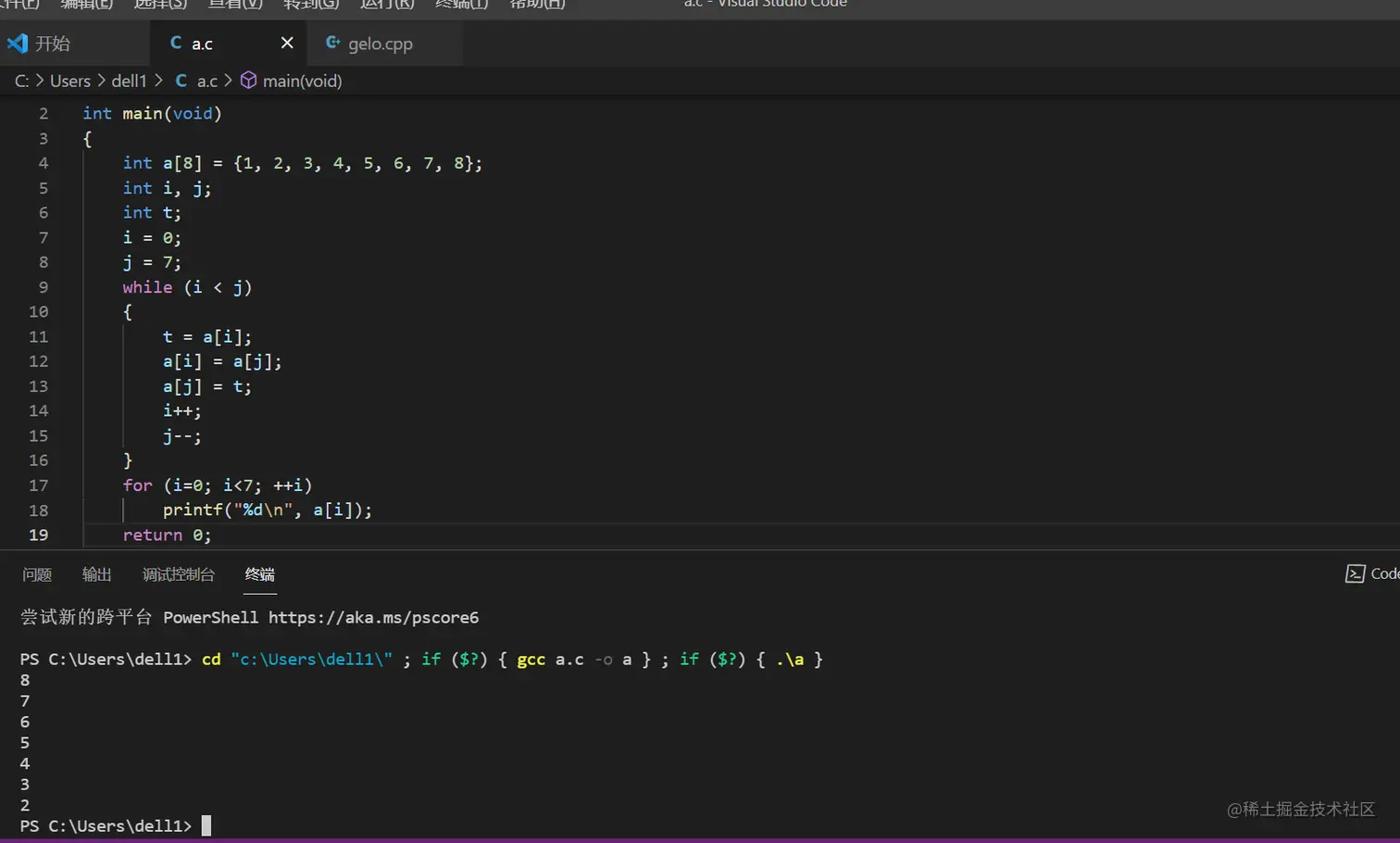
Task: Click the terminal output line showing 8
Action: point(25,681)
